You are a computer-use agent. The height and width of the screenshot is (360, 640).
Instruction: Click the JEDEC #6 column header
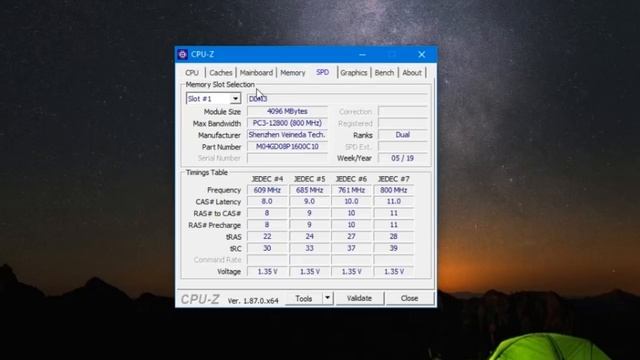point(351,179)
